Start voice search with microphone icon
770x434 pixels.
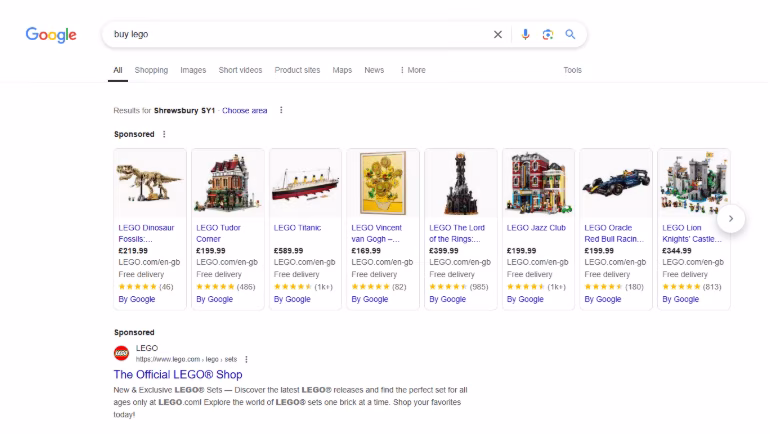tap(525, 34)
